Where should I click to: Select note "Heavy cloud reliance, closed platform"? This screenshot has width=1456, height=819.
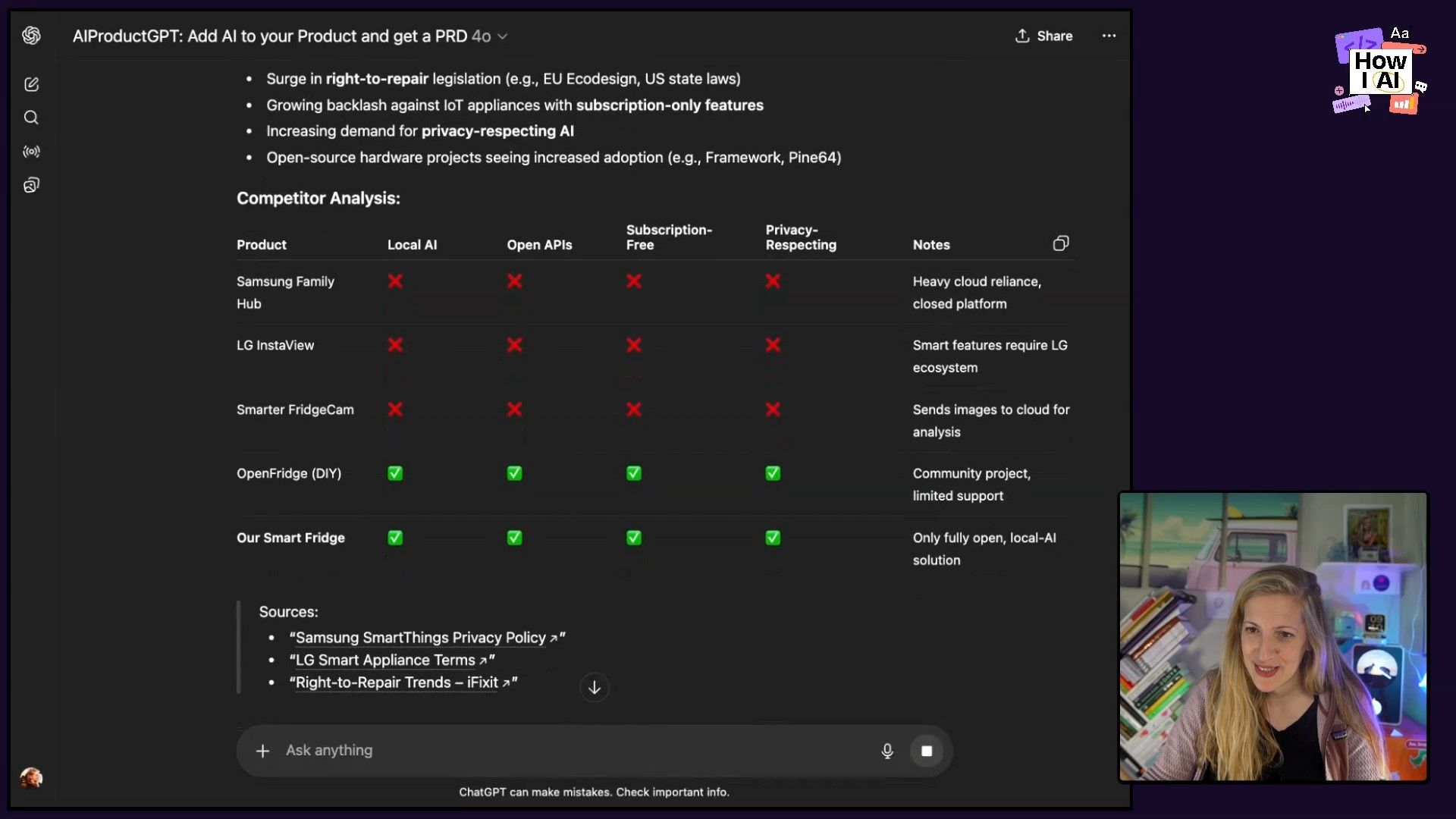coord(977,293)
